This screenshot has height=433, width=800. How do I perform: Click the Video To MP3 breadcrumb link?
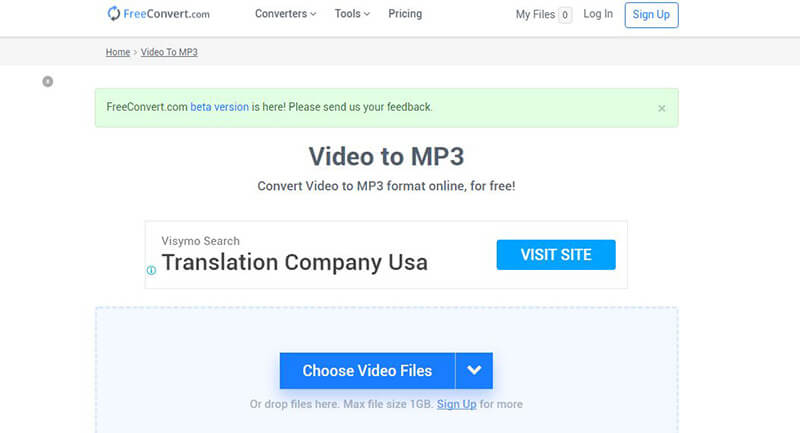(169, 52)
